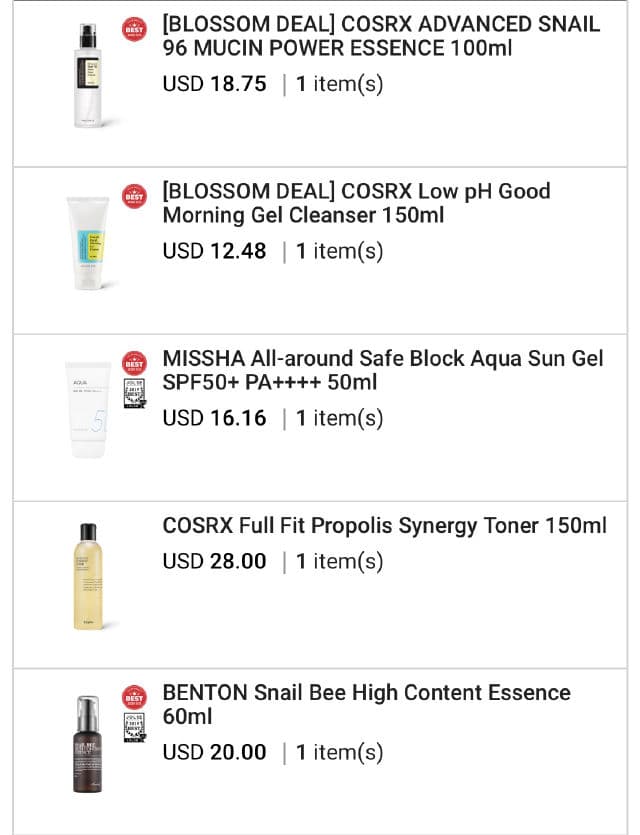This screenshot has width=640, height=835.
Task: Open the MISSHA Aqua Sun Gel product image
Action: click(x=88, y=409)
